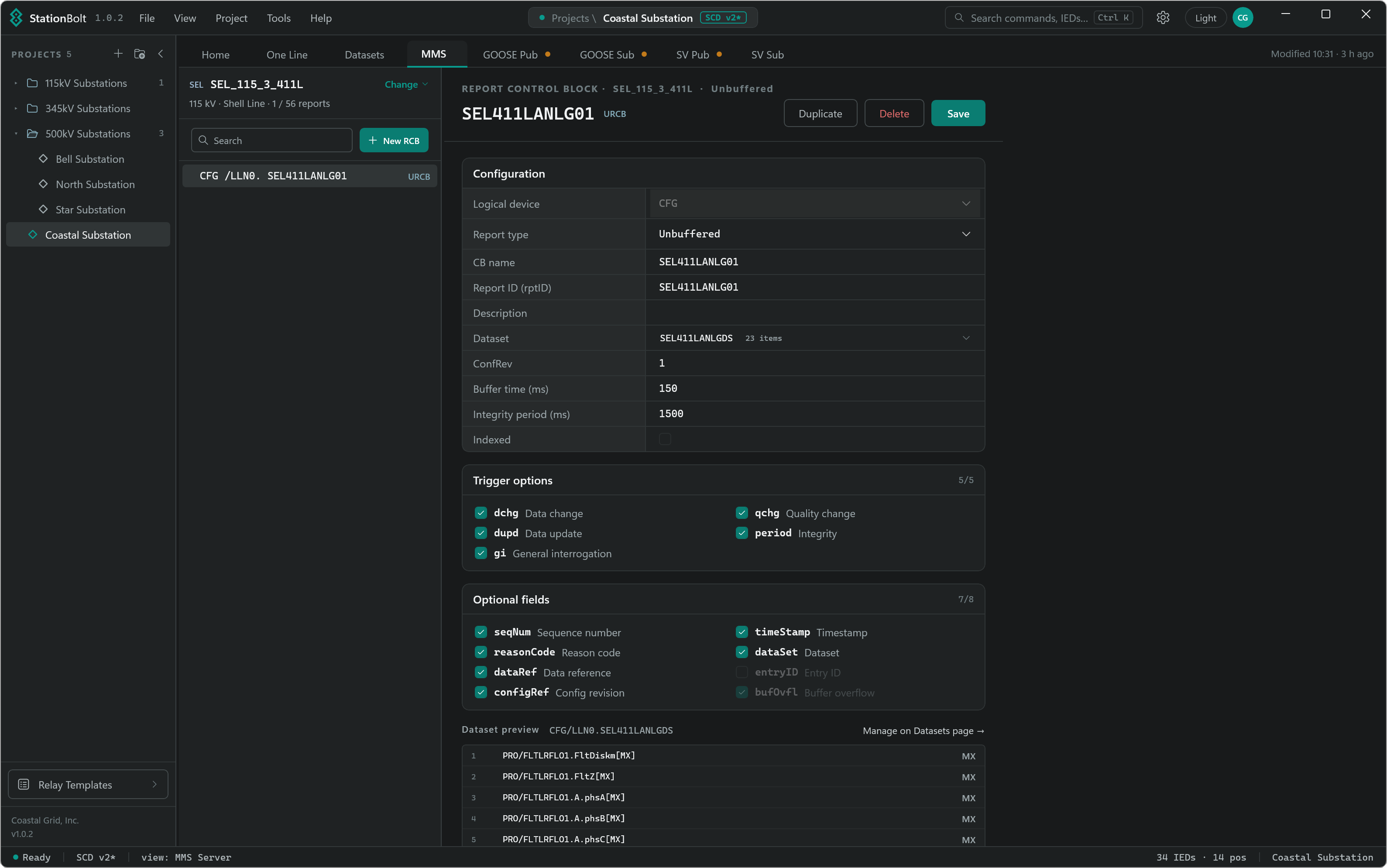Select CFG /LLN0. SEL411LANLG01 list row

309,176
